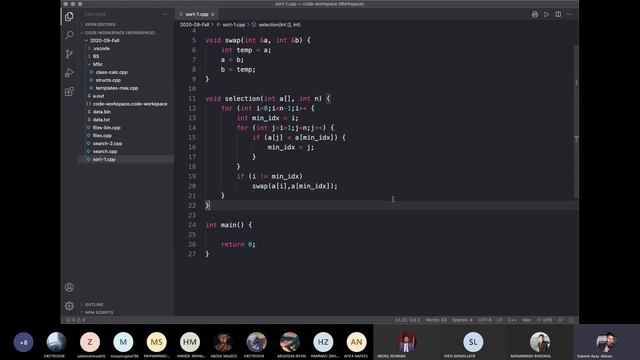Open Explorer panel more actions ellipsis

tap(164, 14)
